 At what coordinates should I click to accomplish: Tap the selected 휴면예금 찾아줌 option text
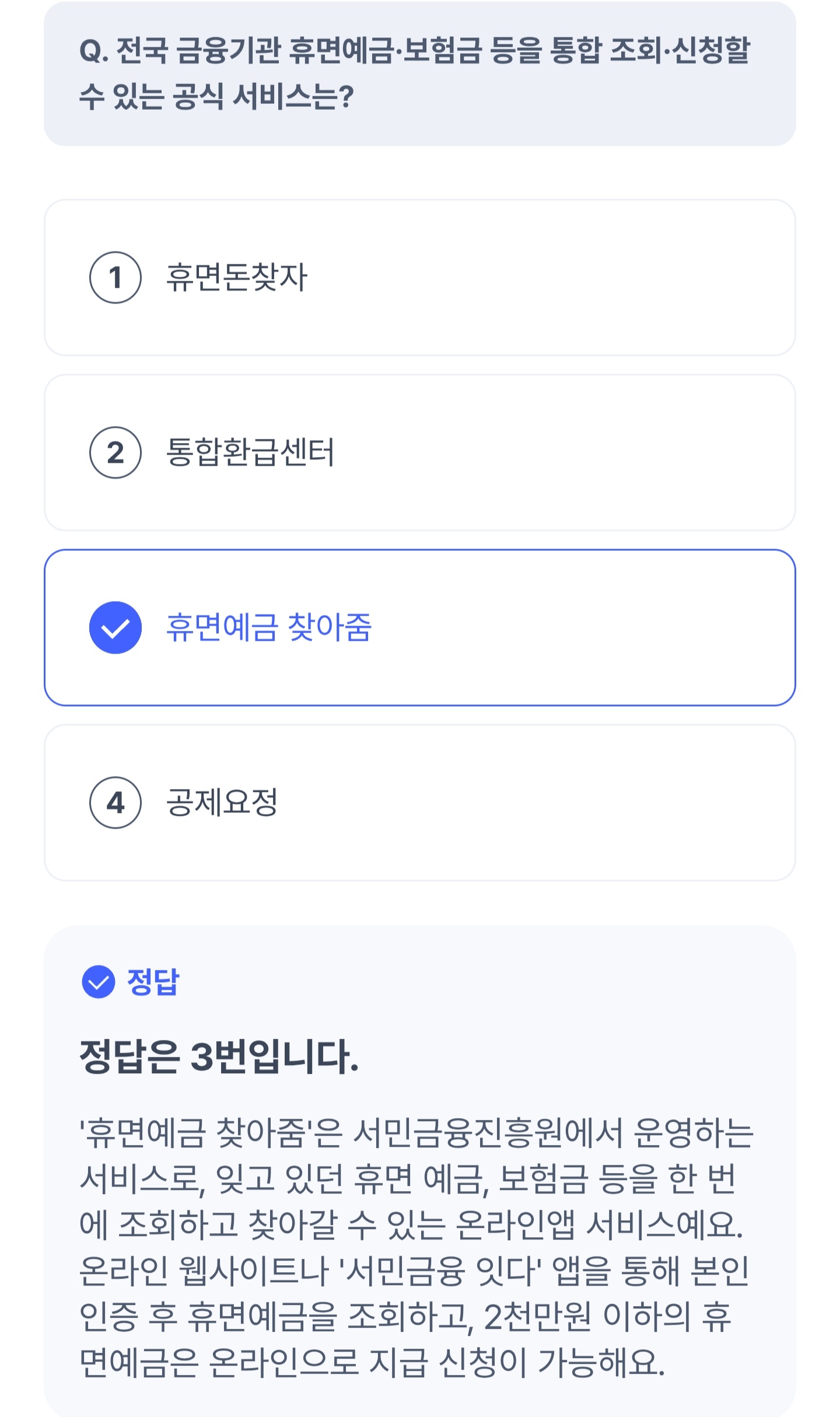(x=269, y=627)
